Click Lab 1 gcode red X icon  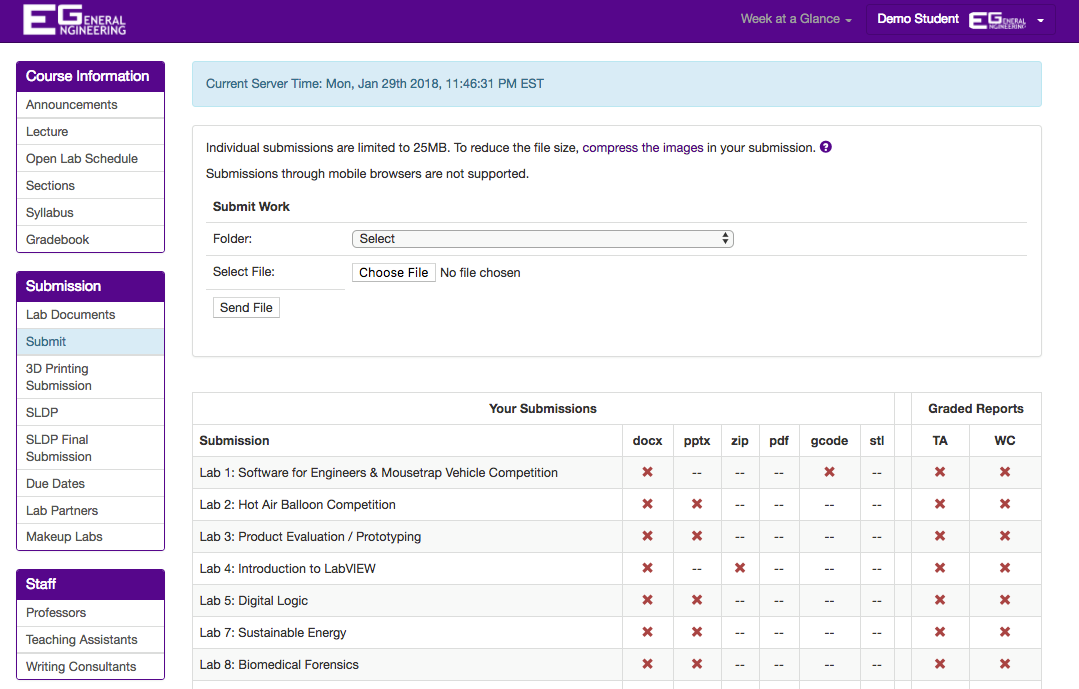(x=829, y=472)
